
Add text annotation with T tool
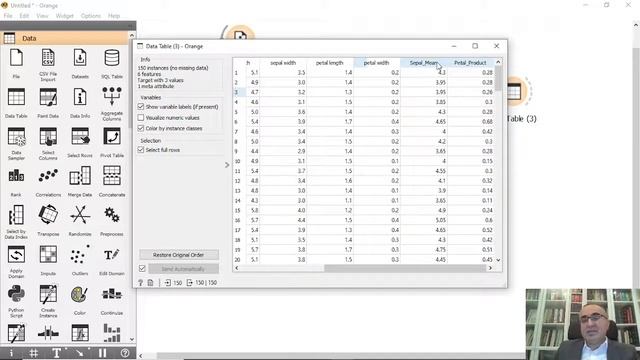pyautogui.click(x=57, y=353)
